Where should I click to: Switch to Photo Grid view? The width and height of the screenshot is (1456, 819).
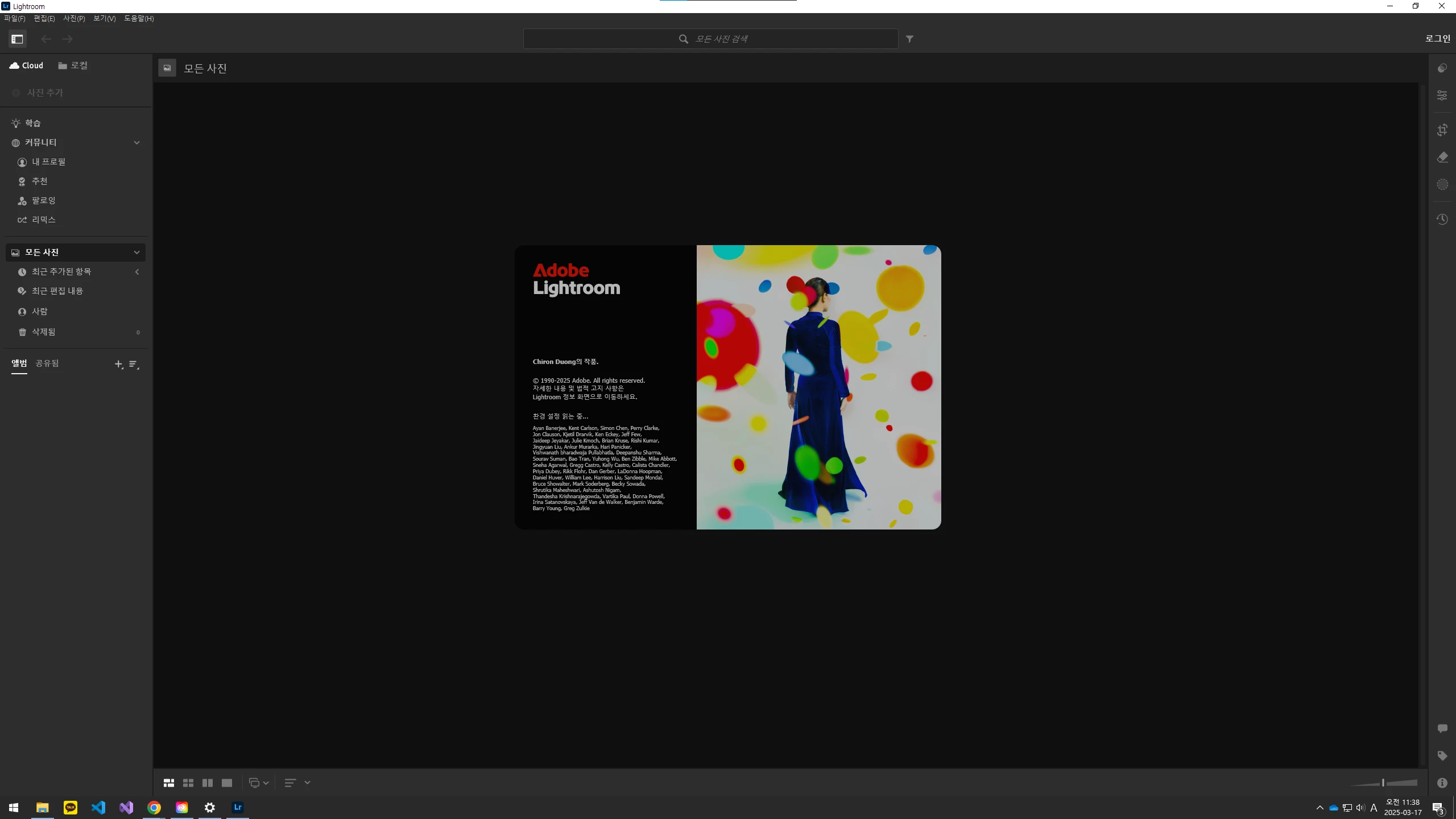(168, 783)
